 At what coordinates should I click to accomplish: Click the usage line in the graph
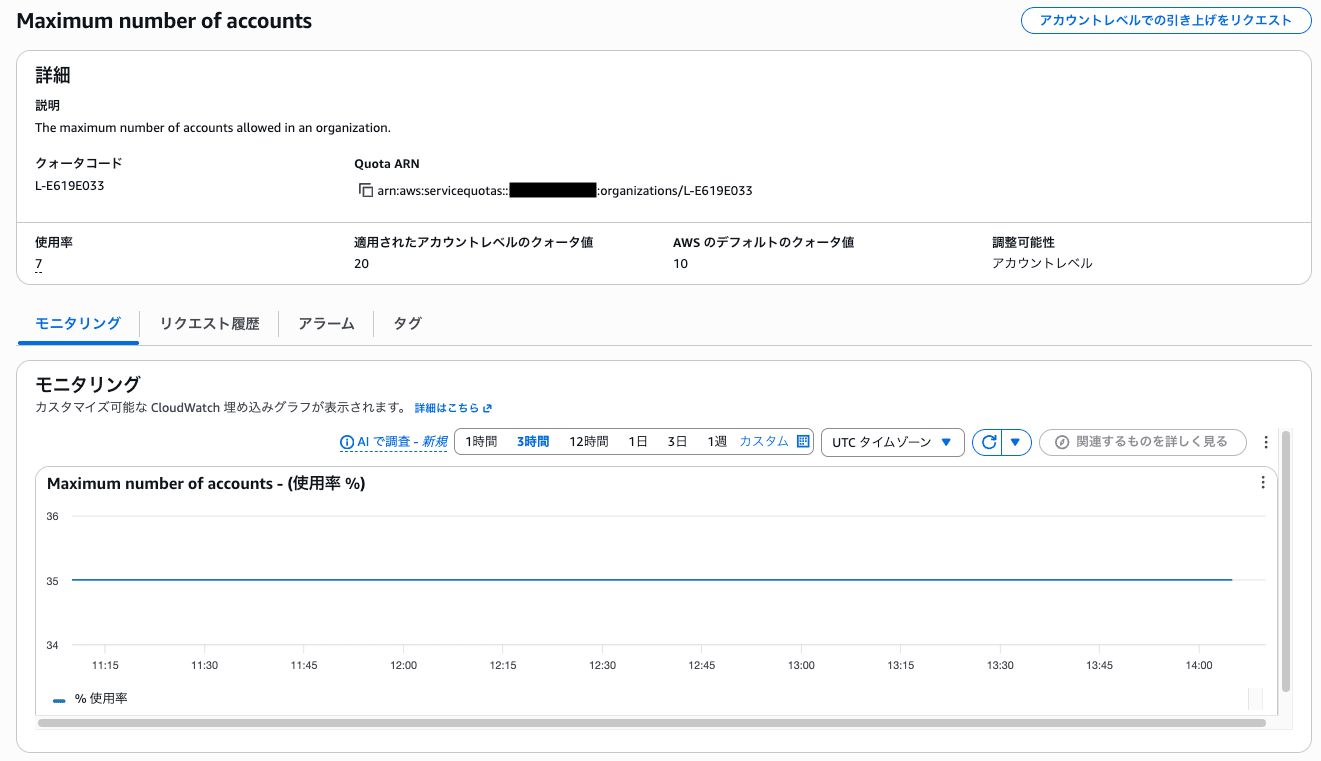pyautogui.click(x=652, y=580)
